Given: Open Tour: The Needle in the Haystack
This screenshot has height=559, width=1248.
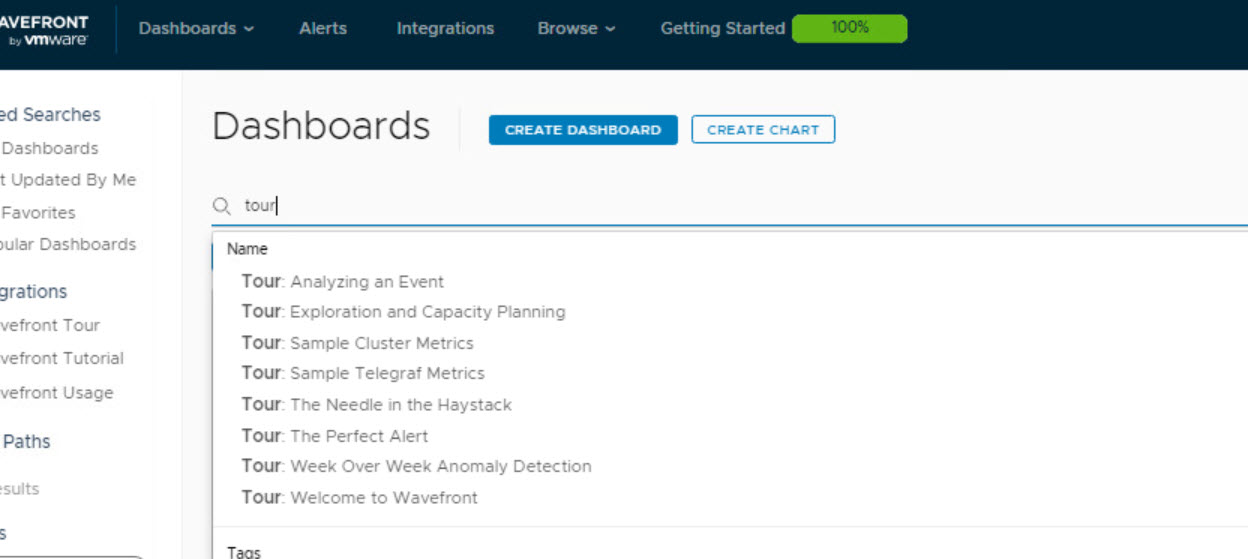Looking at the screenshot, I should 376,405.
